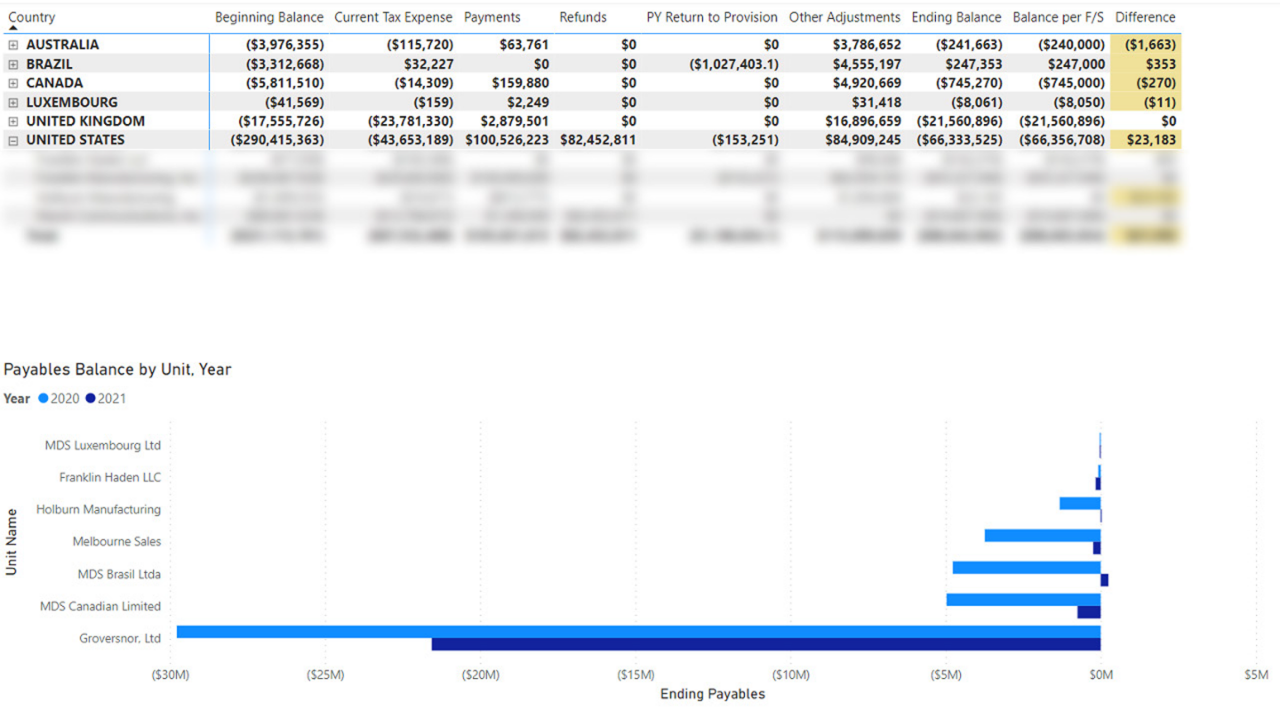Sort by Beginning Balance column header
Screen dimensions: 1280x721
point(269,17)
